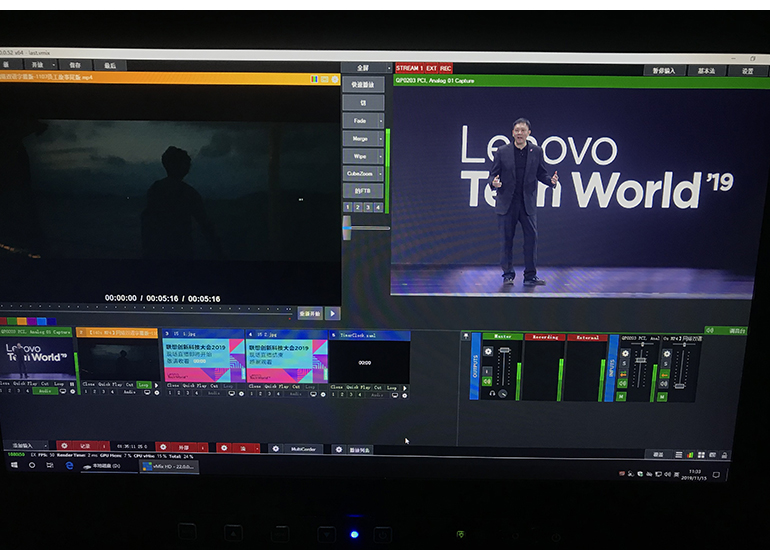Viewport: 770px width, 550px height.
Task: Toggle M bus button on QP0203 PCI input
Action: (x=621, y=396)
